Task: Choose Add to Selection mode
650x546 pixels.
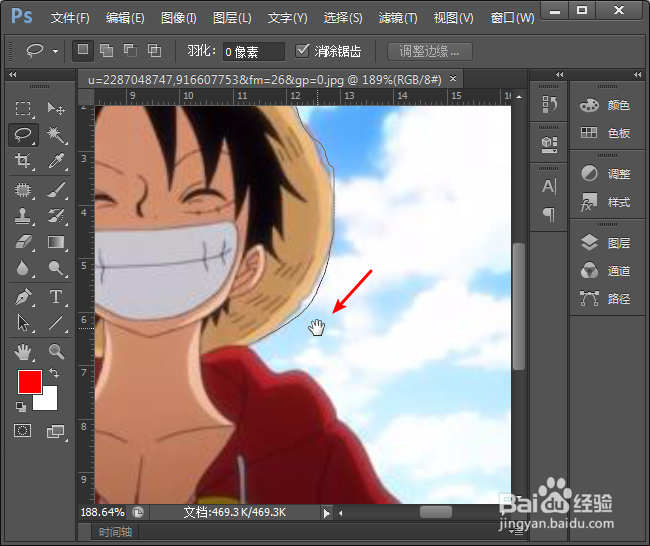Action: 107,50
